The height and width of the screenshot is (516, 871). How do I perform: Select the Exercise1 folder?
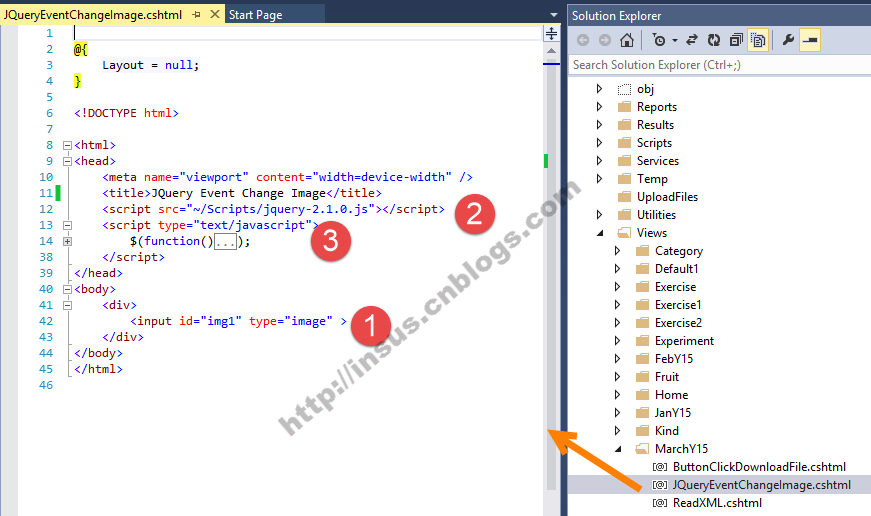point(678,305)
